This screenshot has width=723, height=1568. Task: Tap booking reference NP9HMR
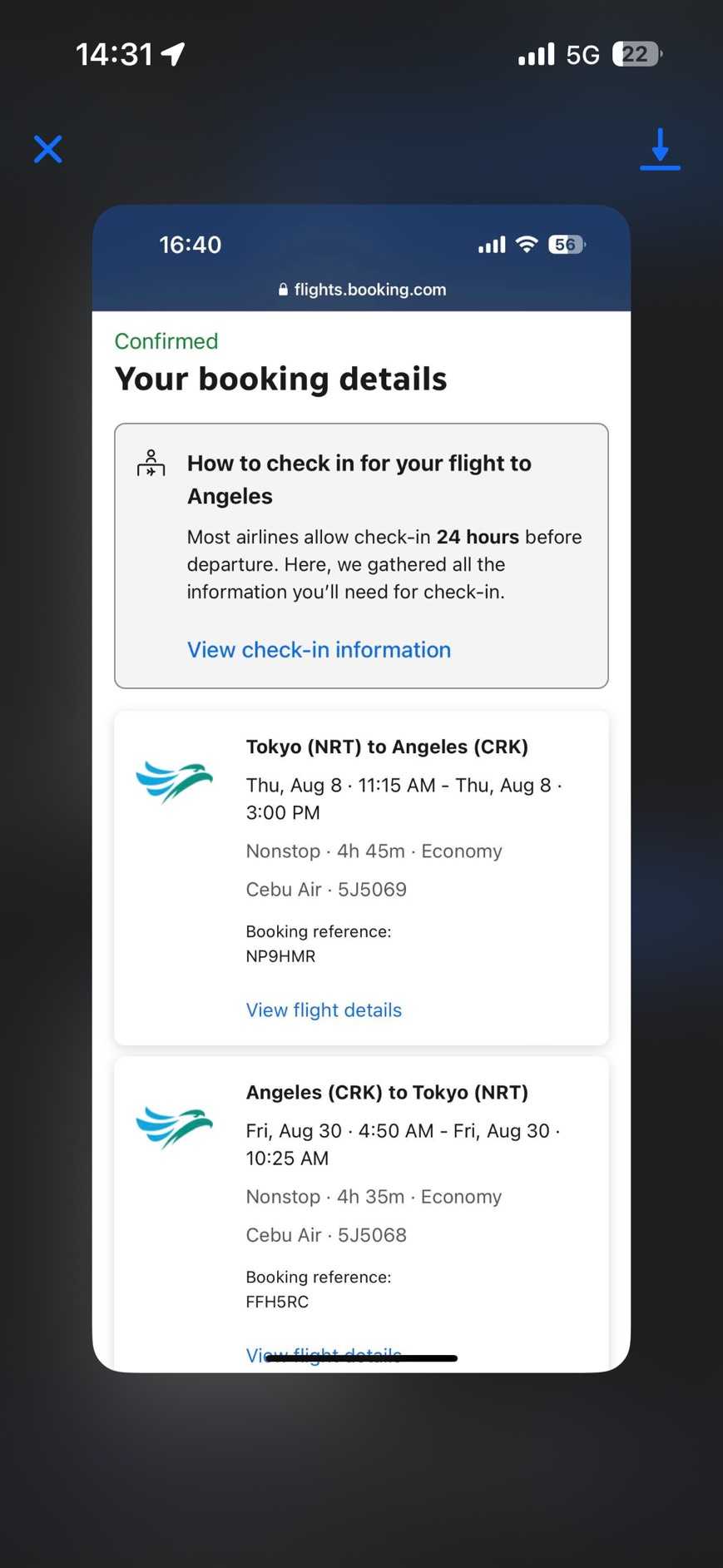[280, 956]
